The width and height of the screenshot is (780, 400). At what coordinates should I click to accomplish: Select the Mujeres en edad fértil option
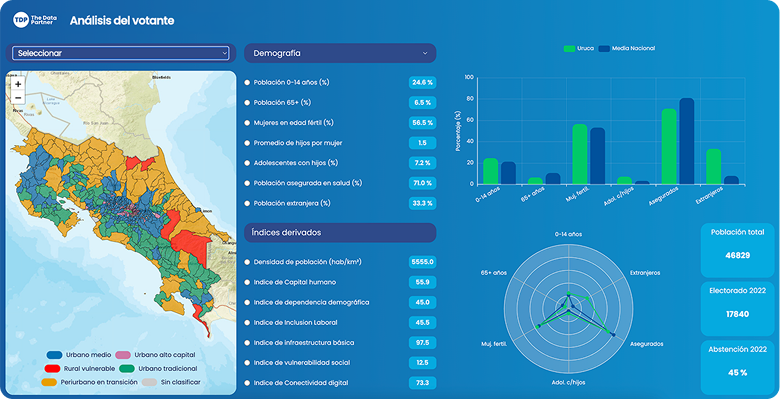[x=248, y=122]
